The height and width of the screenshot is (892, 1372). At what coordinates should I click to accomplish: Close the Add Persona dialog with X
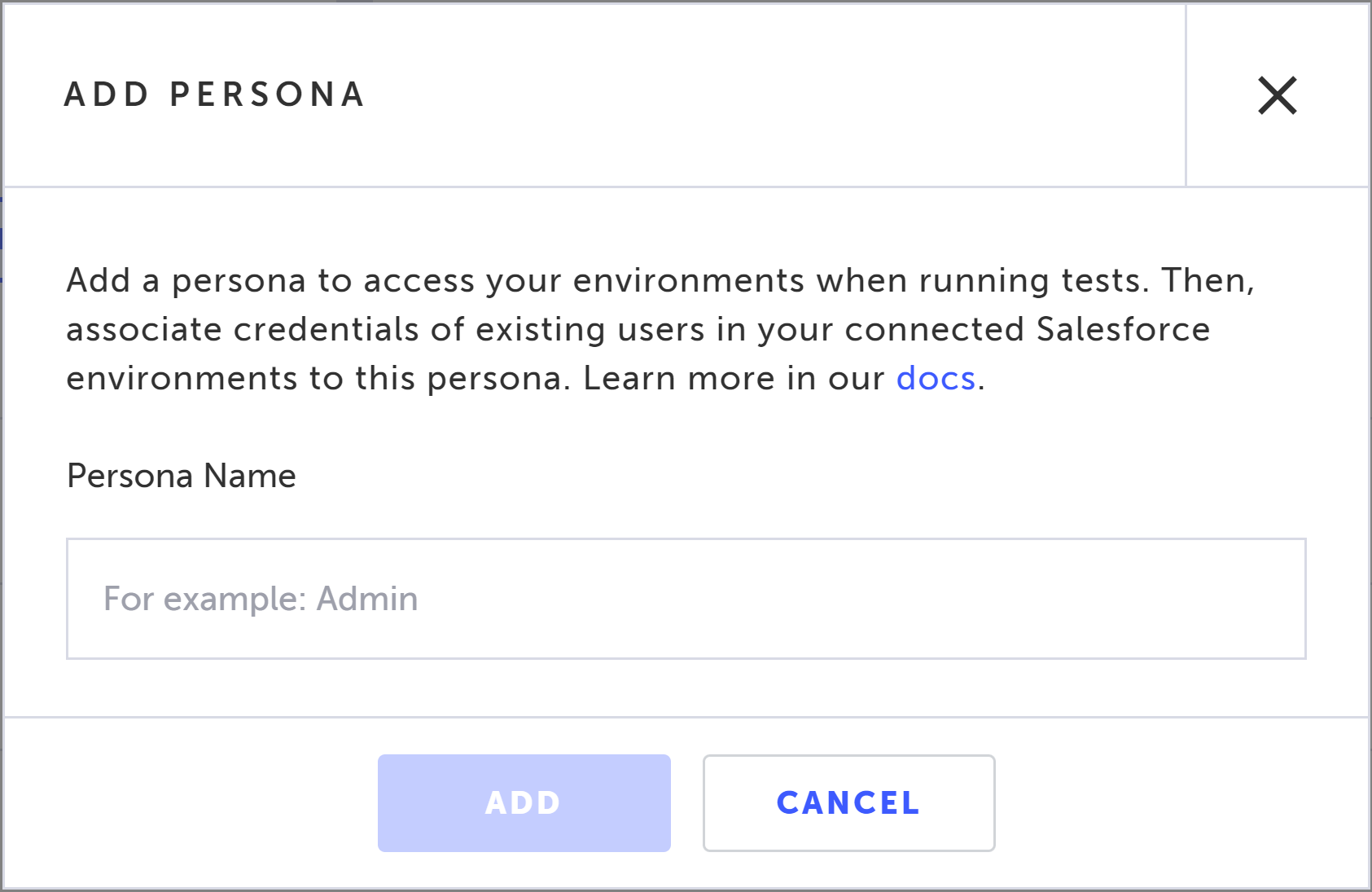(1277, 95)
